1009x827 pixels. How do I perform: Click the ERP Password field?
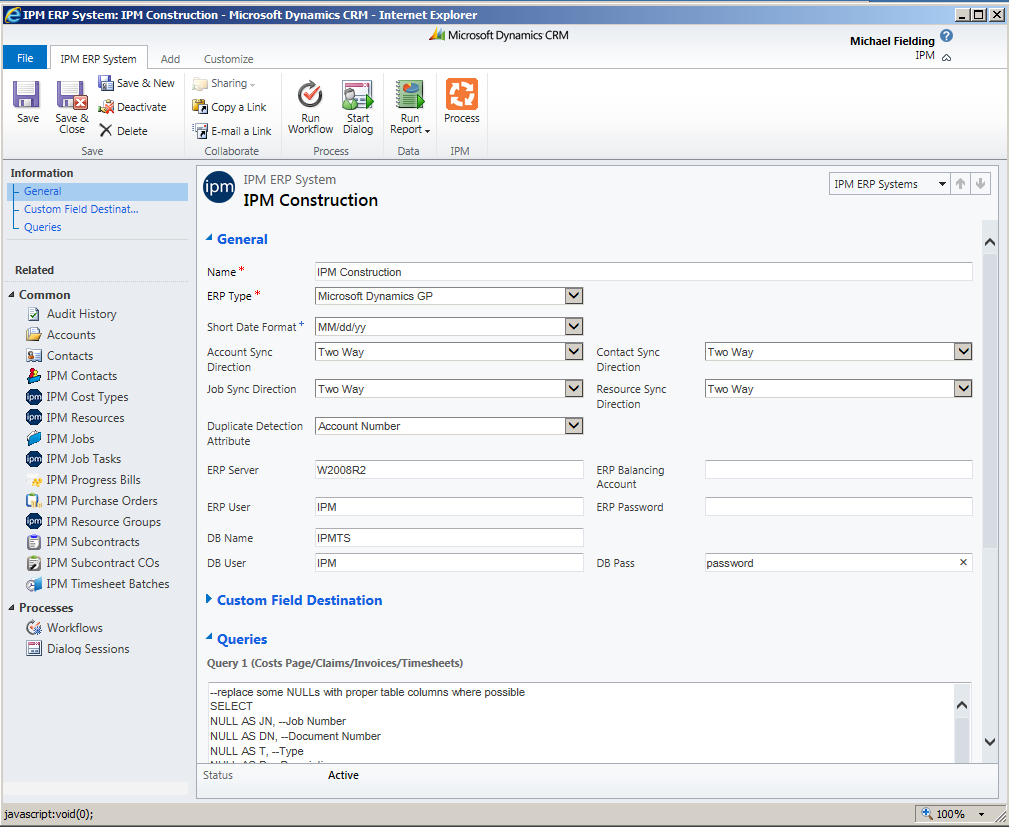coord(838,506)
